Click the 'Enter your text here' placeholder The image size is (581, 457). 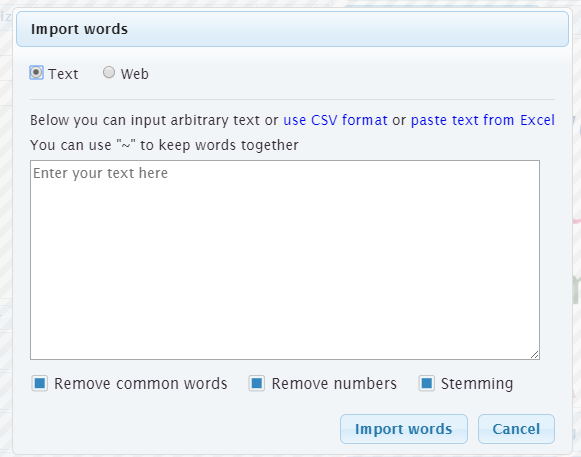pos(100,173)
